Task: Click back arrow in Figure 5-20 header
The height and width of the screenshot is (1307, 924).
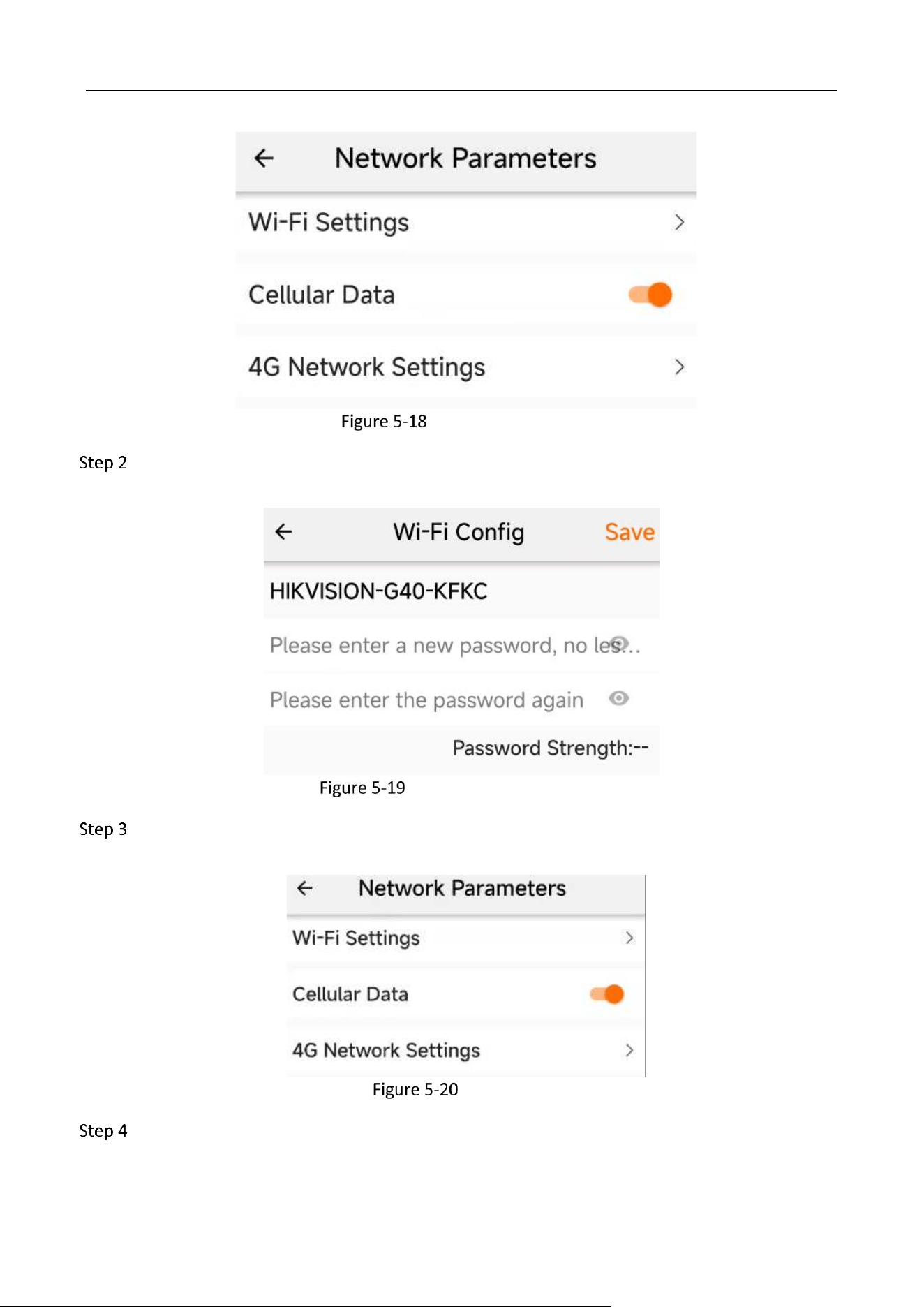Action: [x=305, y=888]
